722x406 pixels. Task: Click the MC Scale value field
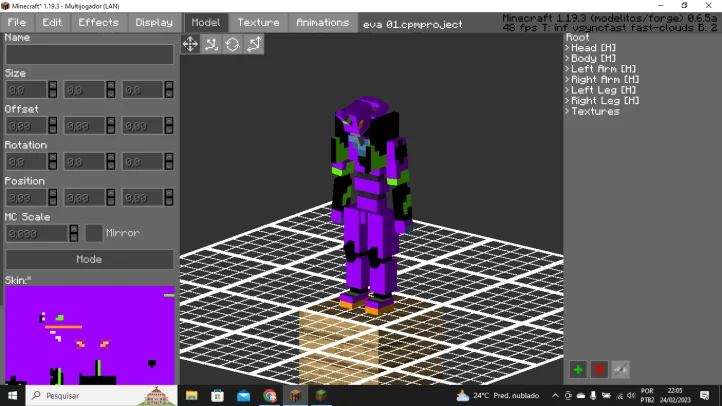click(37, 233)
